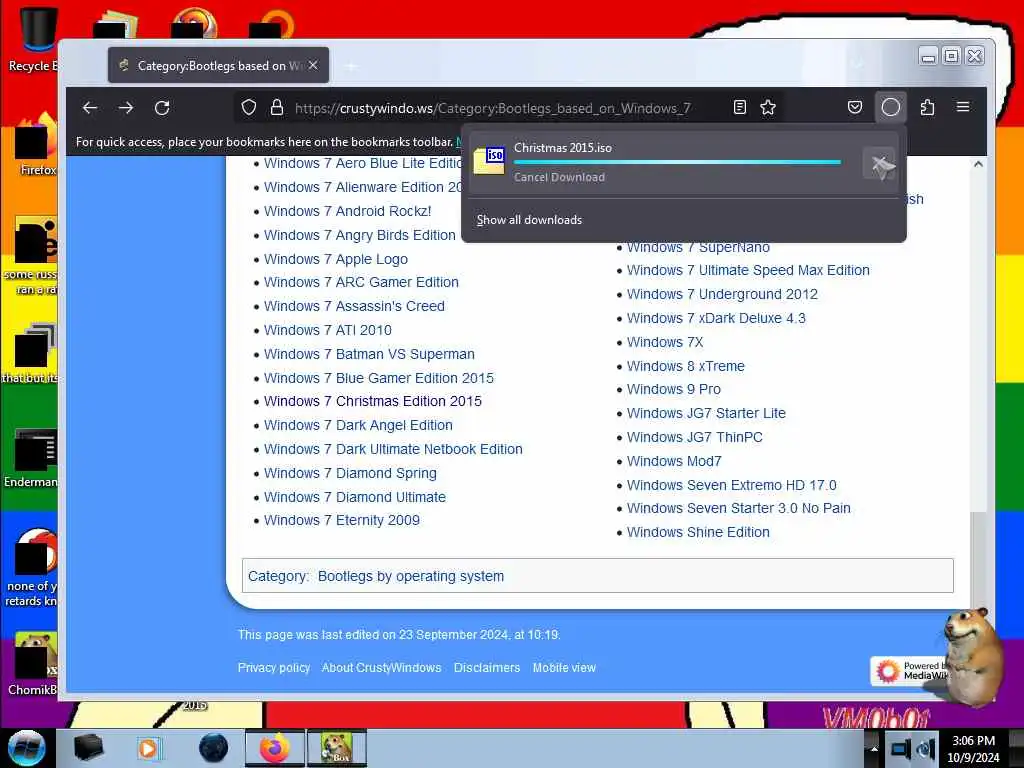Open Windows 7 Christmas Edition 2015 link
The image size is (1024, 768).
(373, 401)
